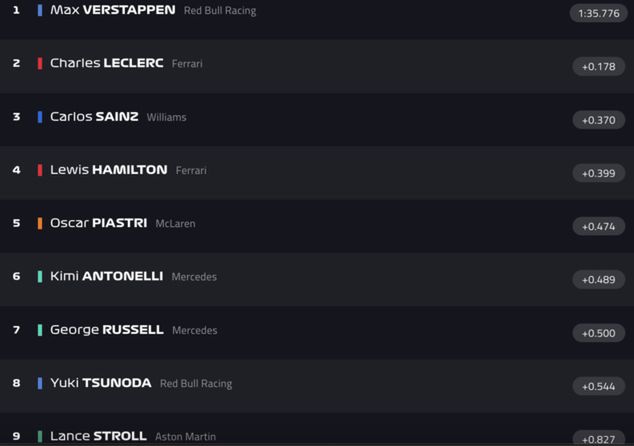Click the Aston Martin team label
634x446 pixels.
(x=185, y=437)
